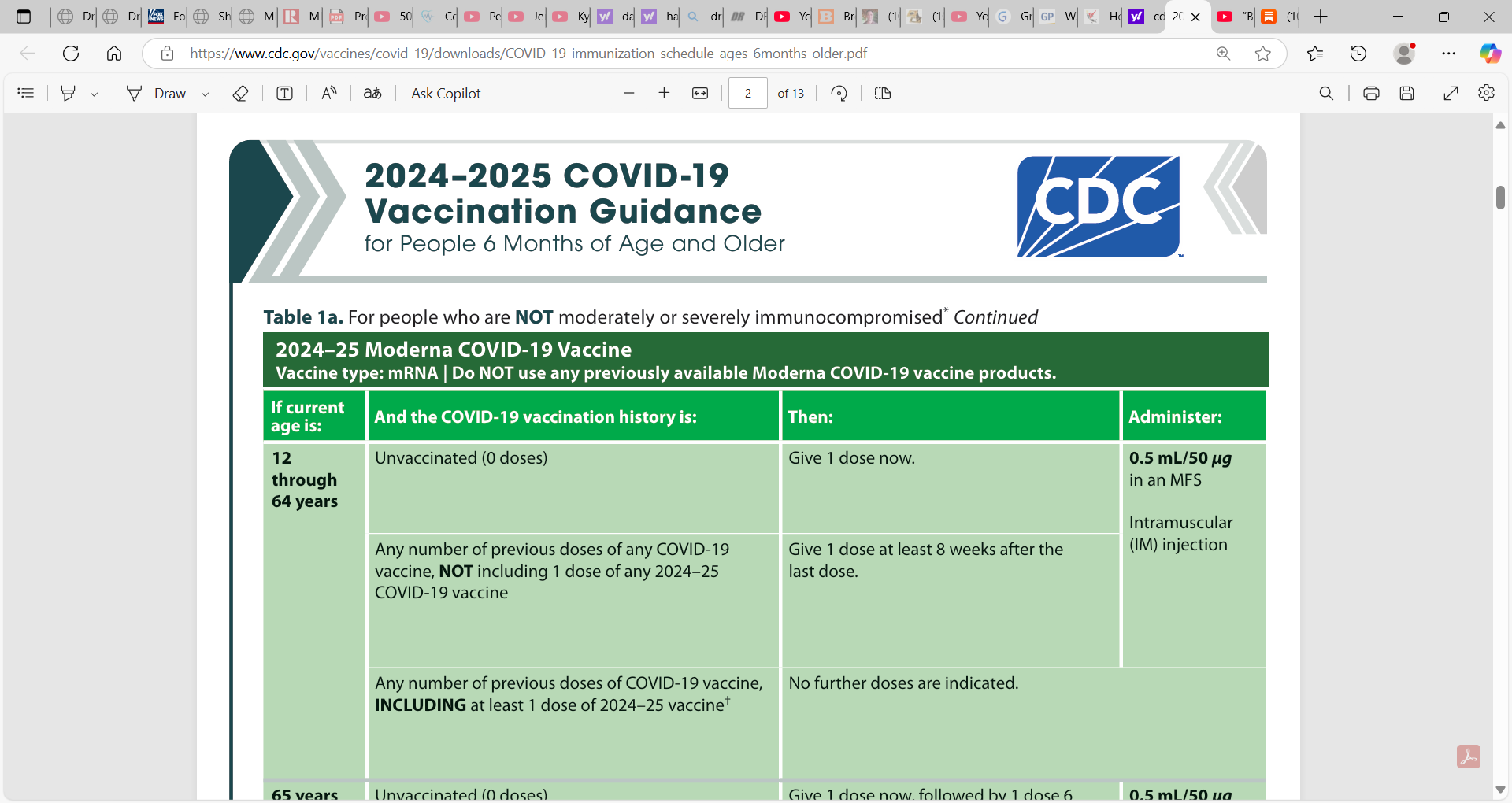Zoom in the PDF with plus
The image size is (1512, 803).
(x=664, y=93)
